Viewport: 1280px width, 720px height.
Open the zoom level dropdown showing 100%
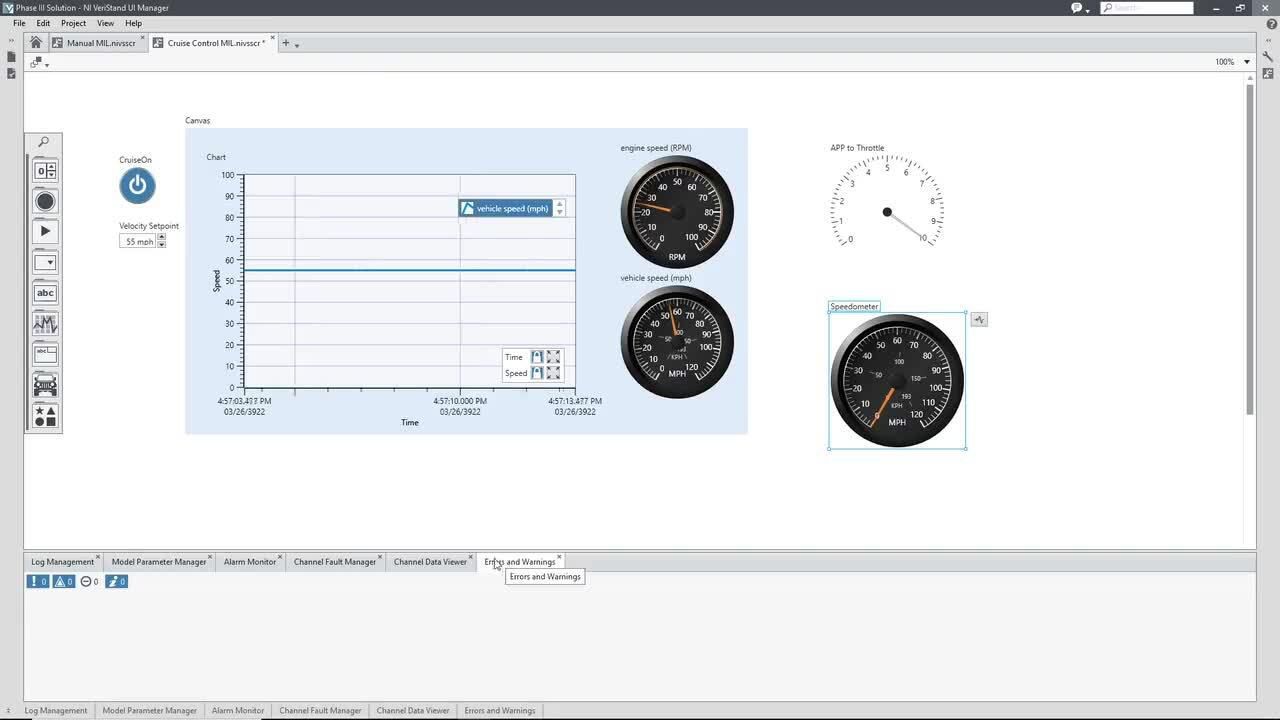1246,61
